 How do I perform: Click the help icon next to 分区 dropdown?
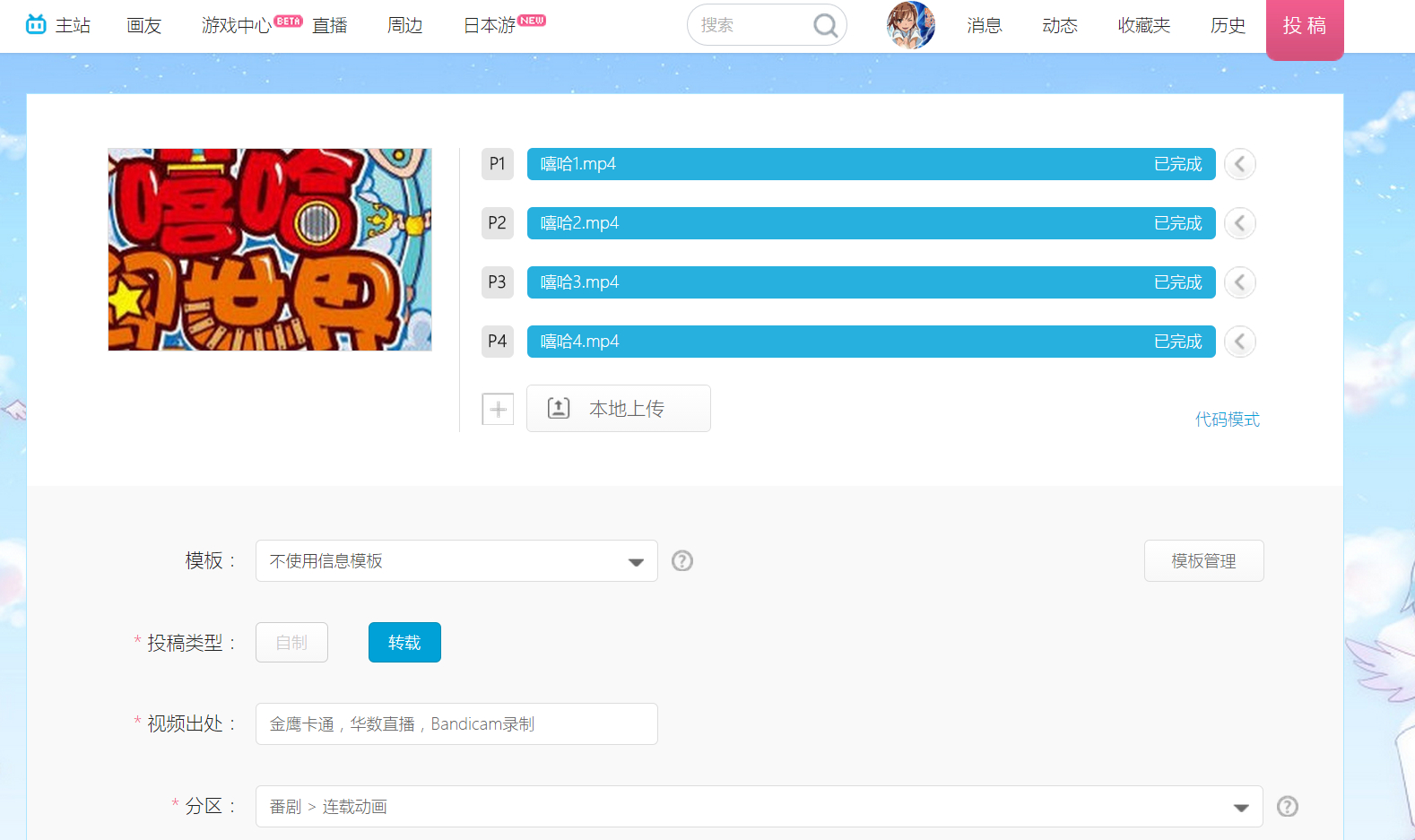coord(1288,806)
